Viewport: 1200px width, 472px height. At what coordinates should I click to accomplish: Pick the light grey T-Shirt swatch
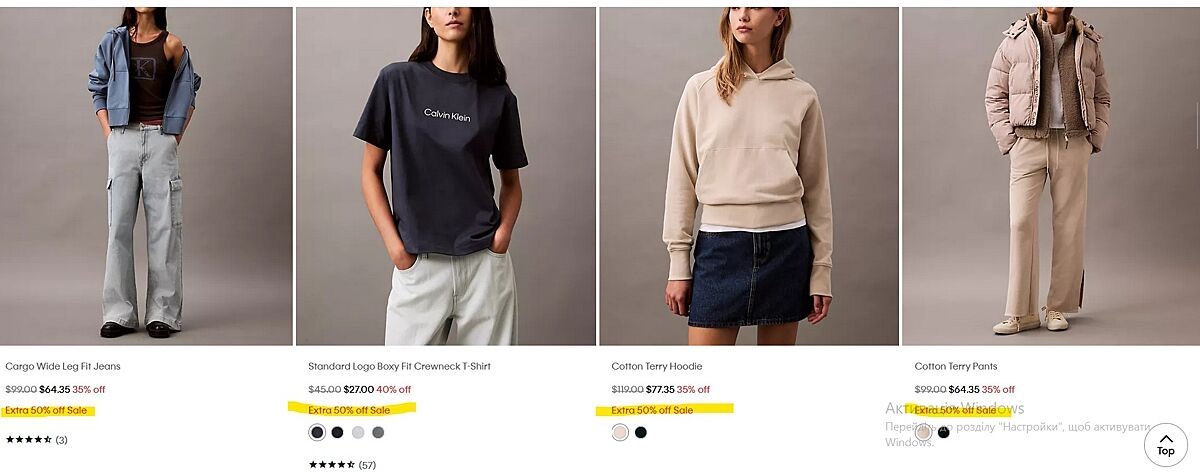click(358, 432)
